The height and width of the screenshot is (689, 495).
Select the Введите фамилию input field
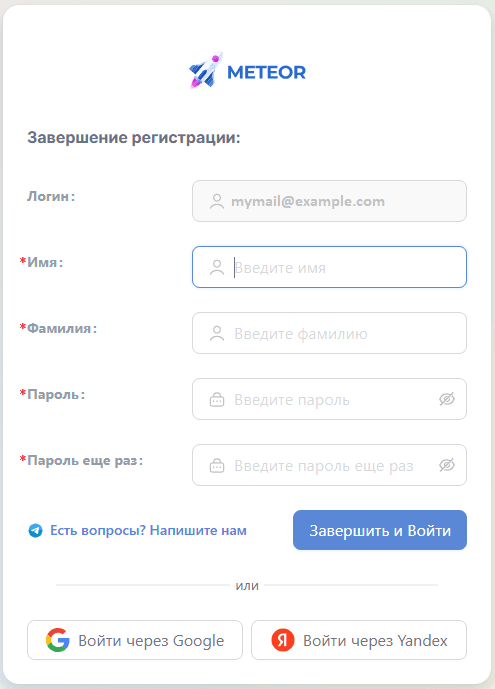coord(329,333)
